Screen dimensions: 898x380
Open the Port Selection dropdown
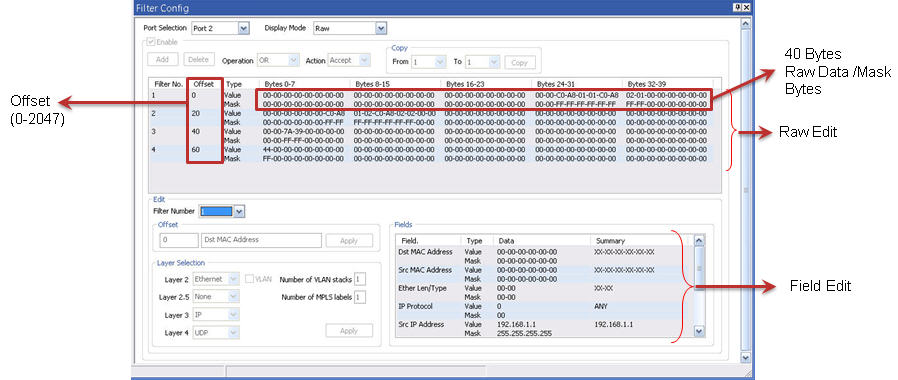220,28
